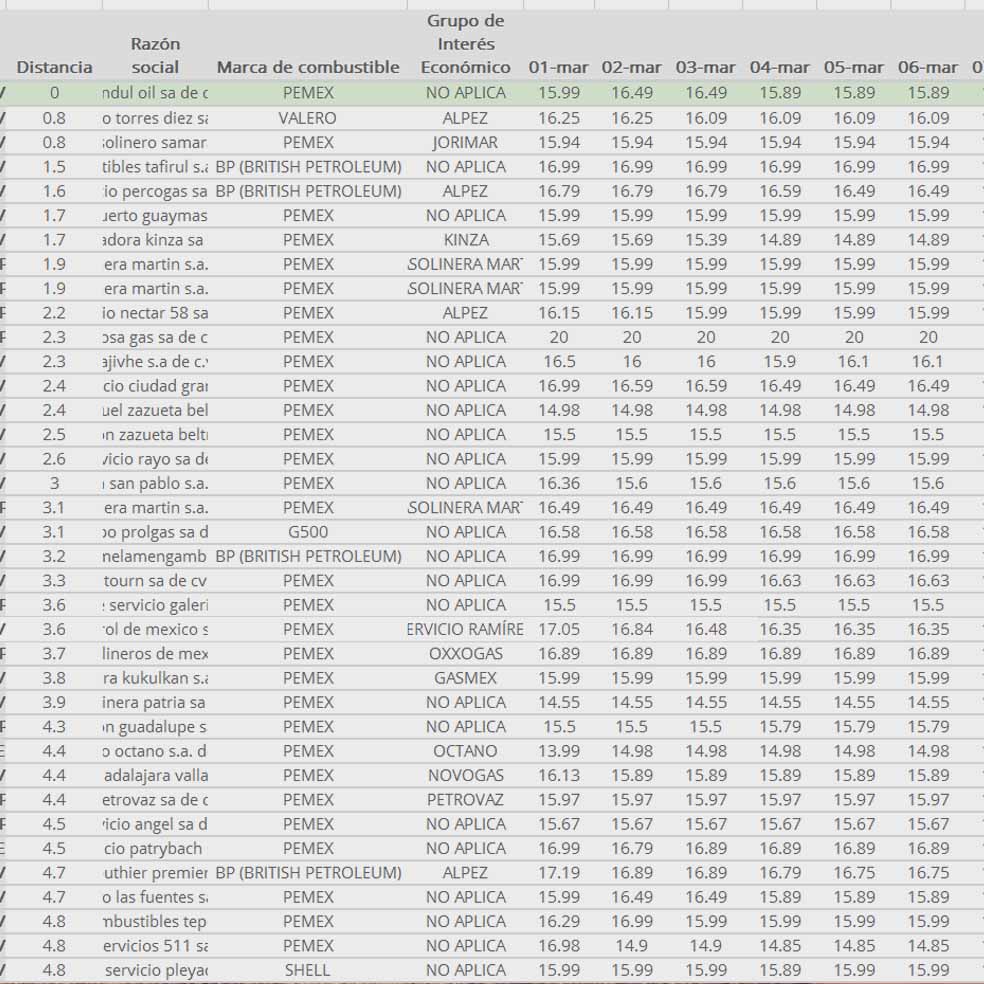Click the 'o octano s.a. d' name cell

point(156,751)
